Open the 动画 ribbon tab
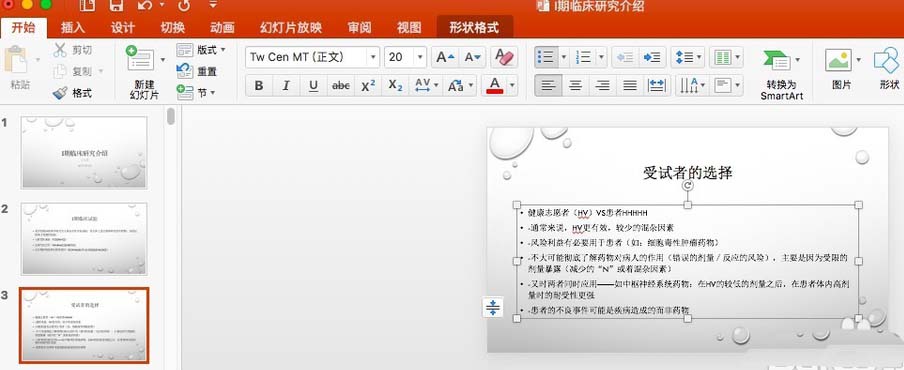The height and width of the screenshot is (370, 904). pyautogui.click(x=222, y=28)
